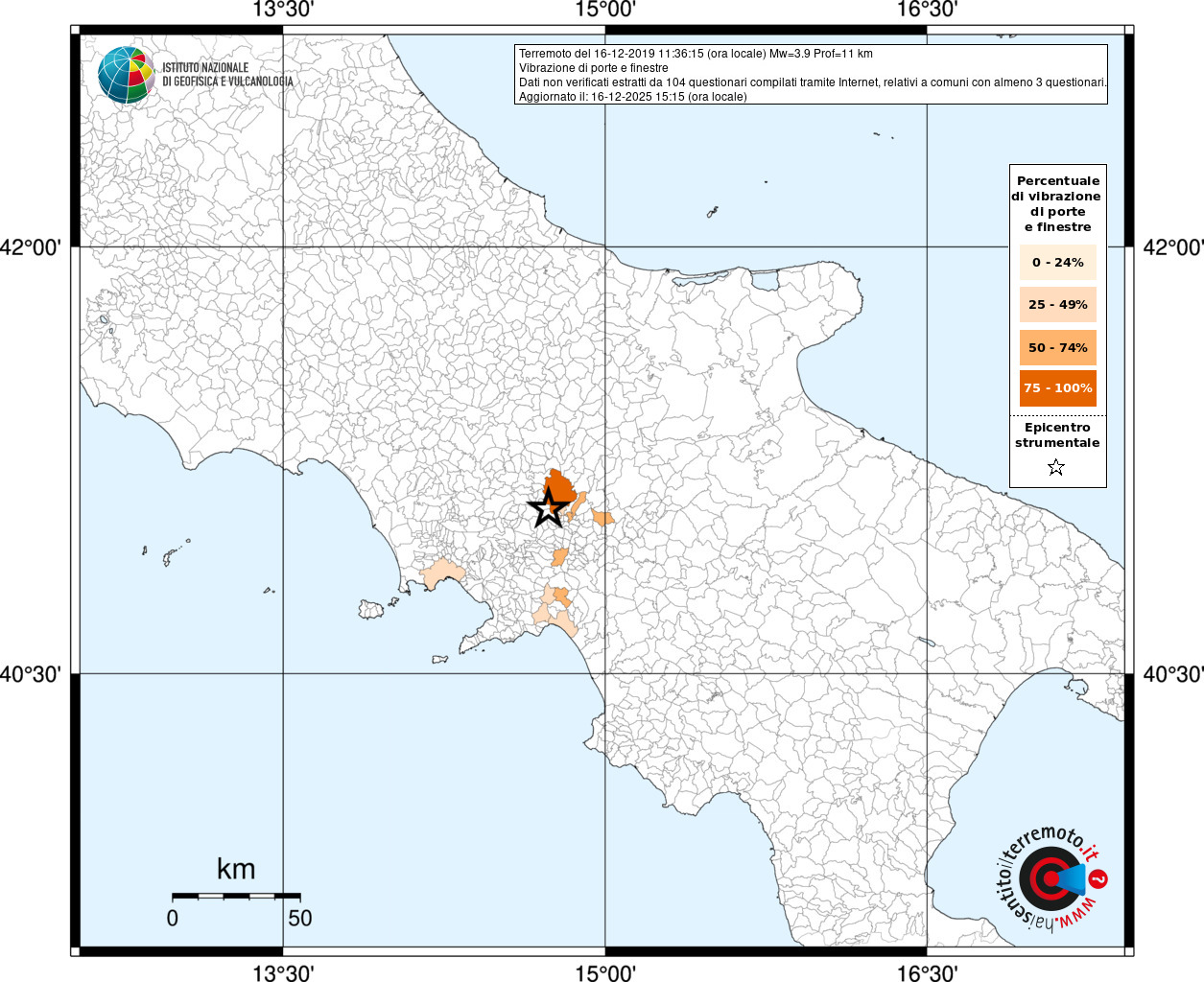Click the INGV globe logo
This screenshot has height=982, width=1204.
(x=127, y=75)
